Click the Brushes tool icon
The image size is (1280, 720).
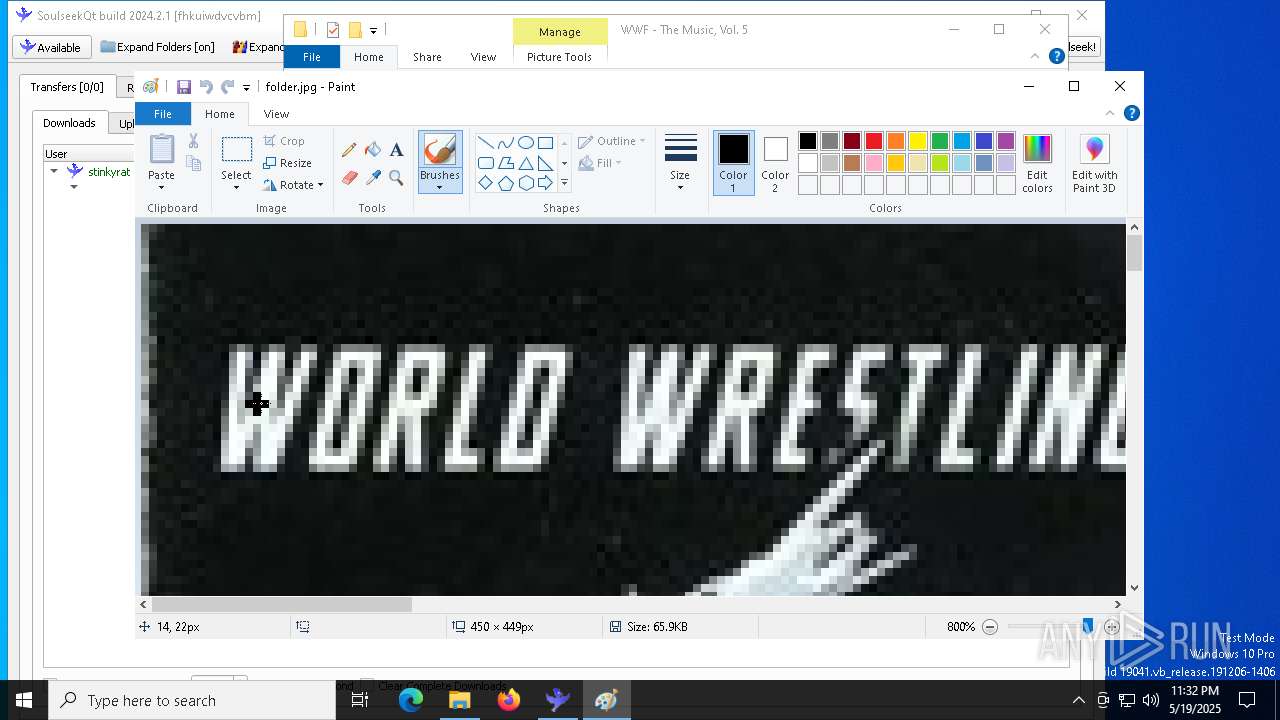pos(440,150)
